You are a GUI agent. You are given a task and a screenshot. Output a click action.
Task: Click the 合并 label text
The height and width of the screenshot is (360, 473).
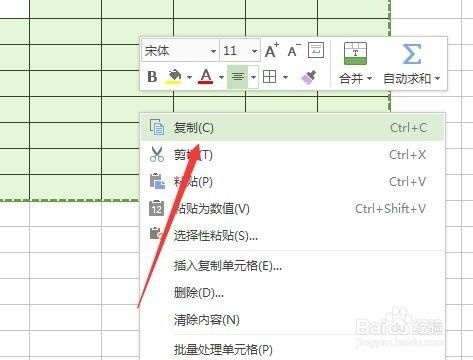click(351, 79)
